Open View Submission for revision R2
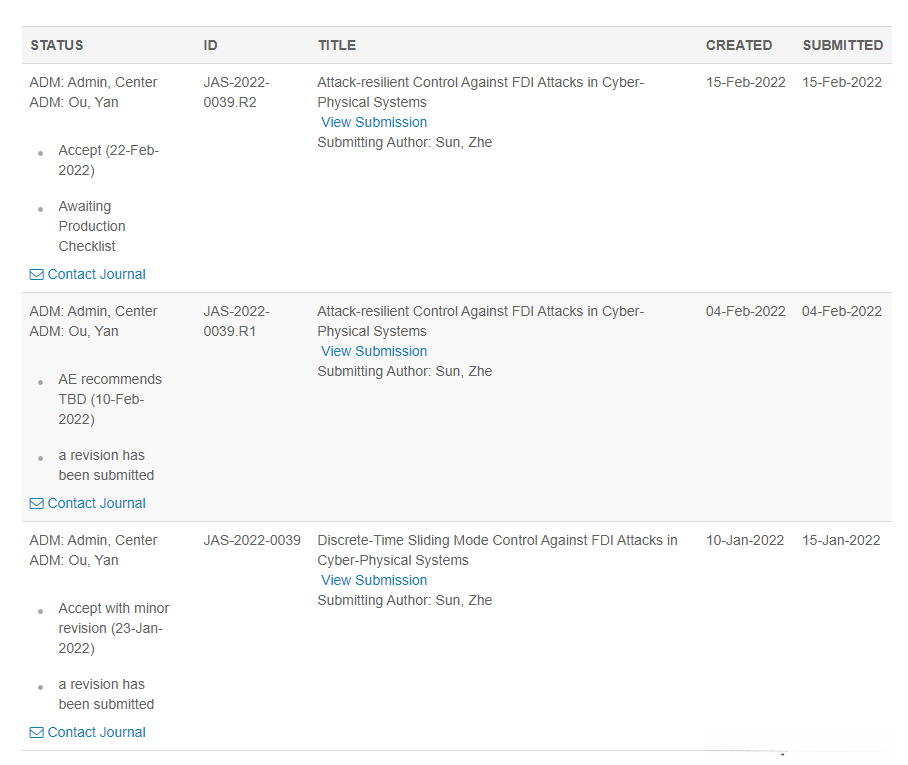The width and height of the screenshot is (908, 765). pyautogui.click(x=374, y=122)
